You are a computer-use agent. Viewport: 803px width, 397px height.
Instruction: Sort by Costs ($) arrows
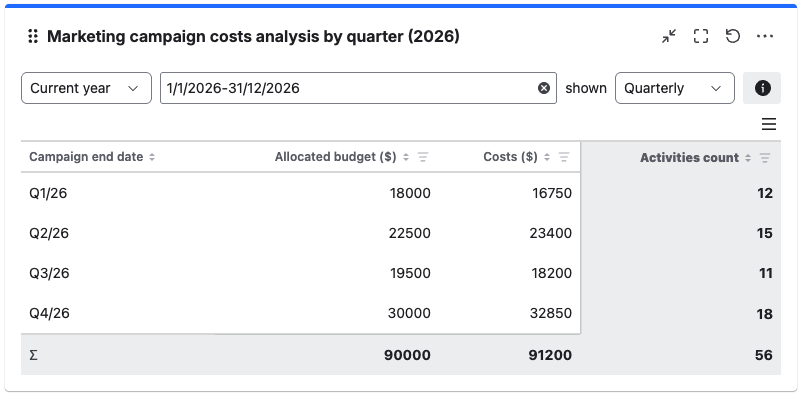tap(547, 157)
